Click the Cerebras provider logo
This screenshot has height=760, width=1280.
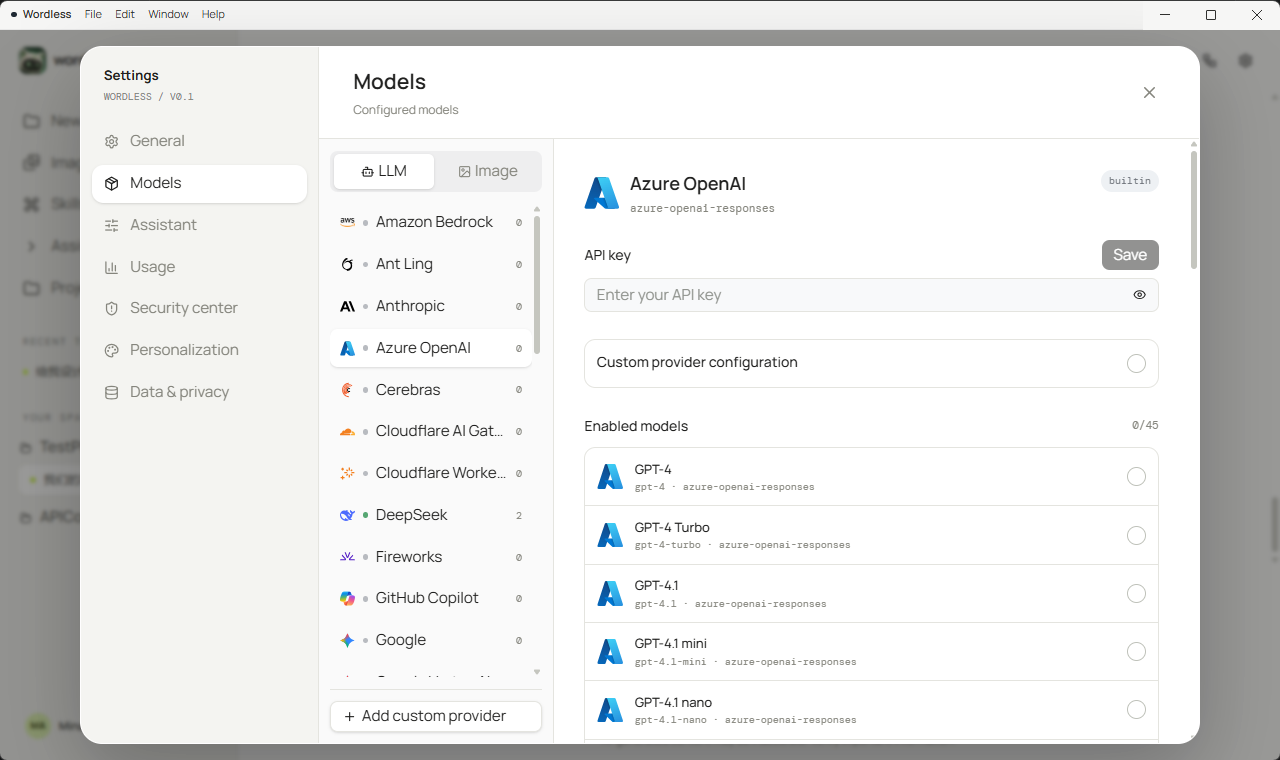coord(347,390)
